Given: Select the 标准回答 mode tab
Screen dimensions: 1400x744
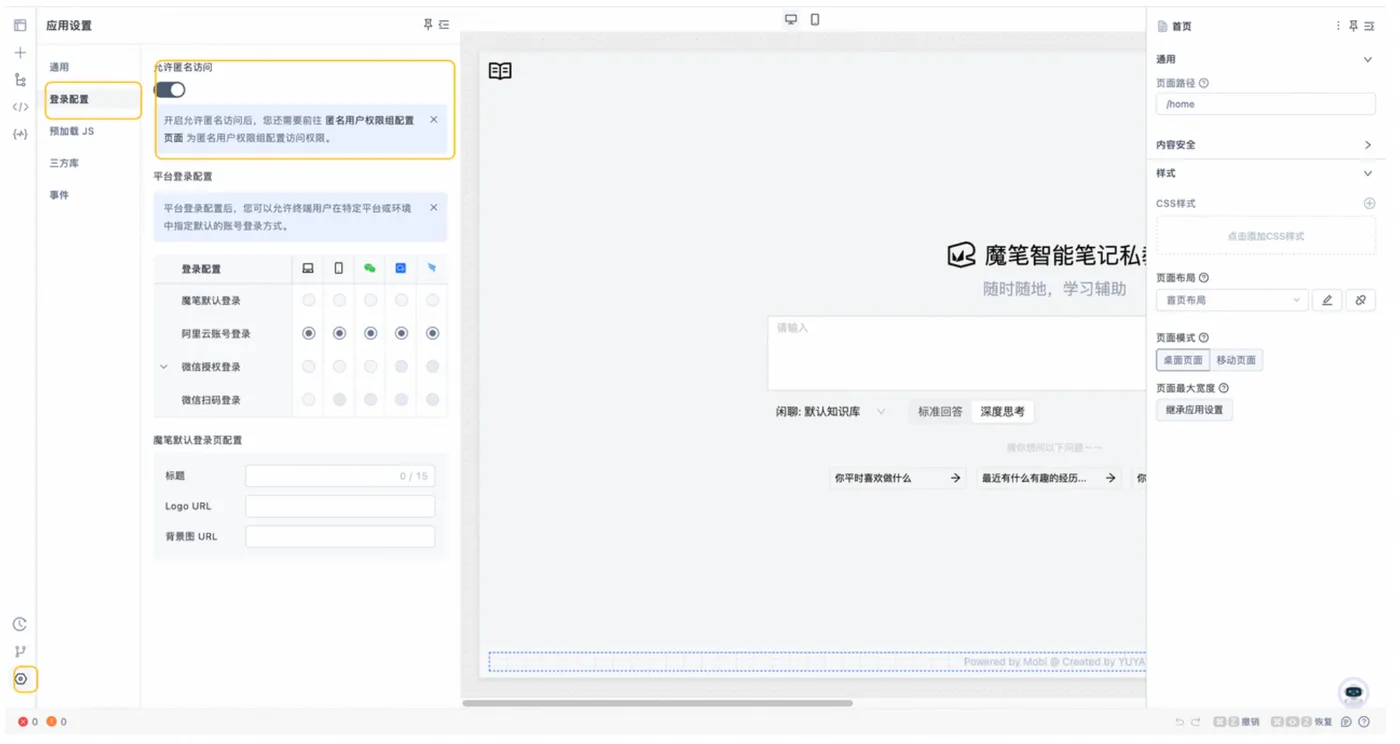Looking at the screenshot, I should coord(940,411).
